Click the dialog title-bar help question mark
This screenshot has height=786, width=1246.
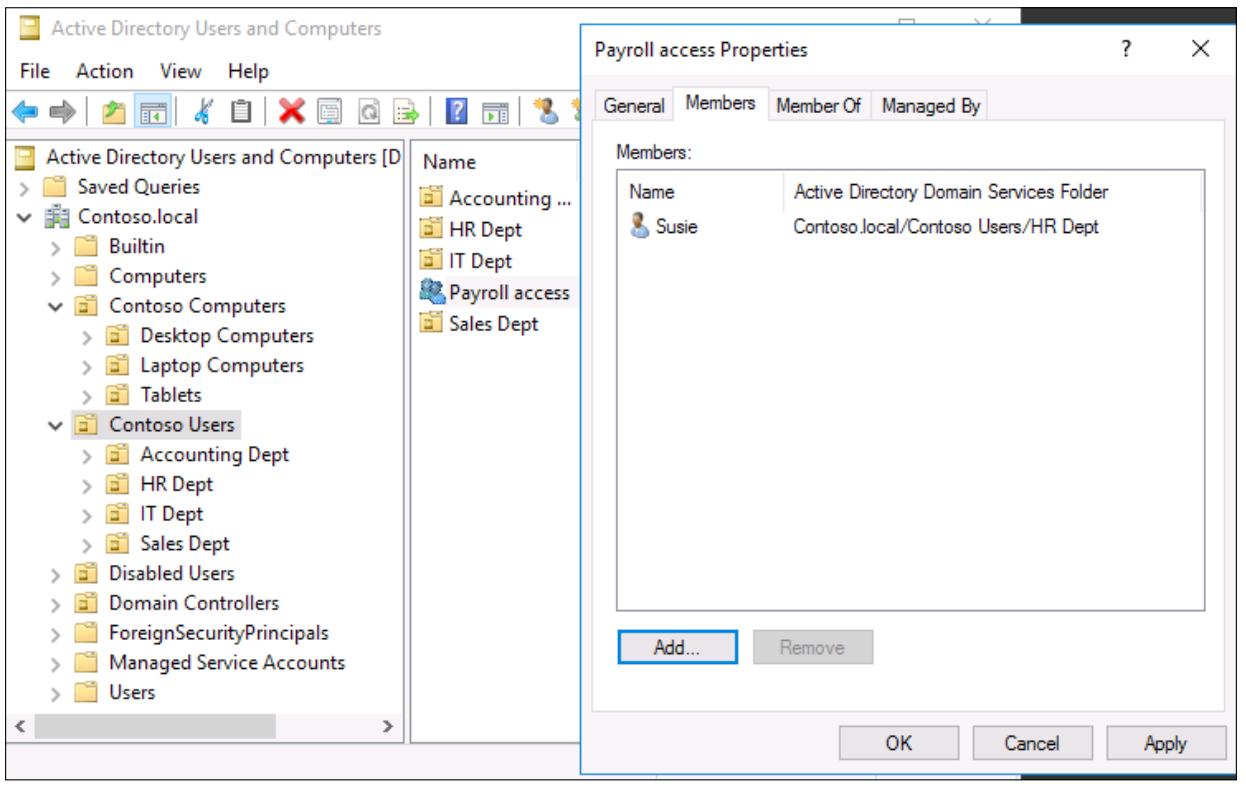(x=1126, y=50)
